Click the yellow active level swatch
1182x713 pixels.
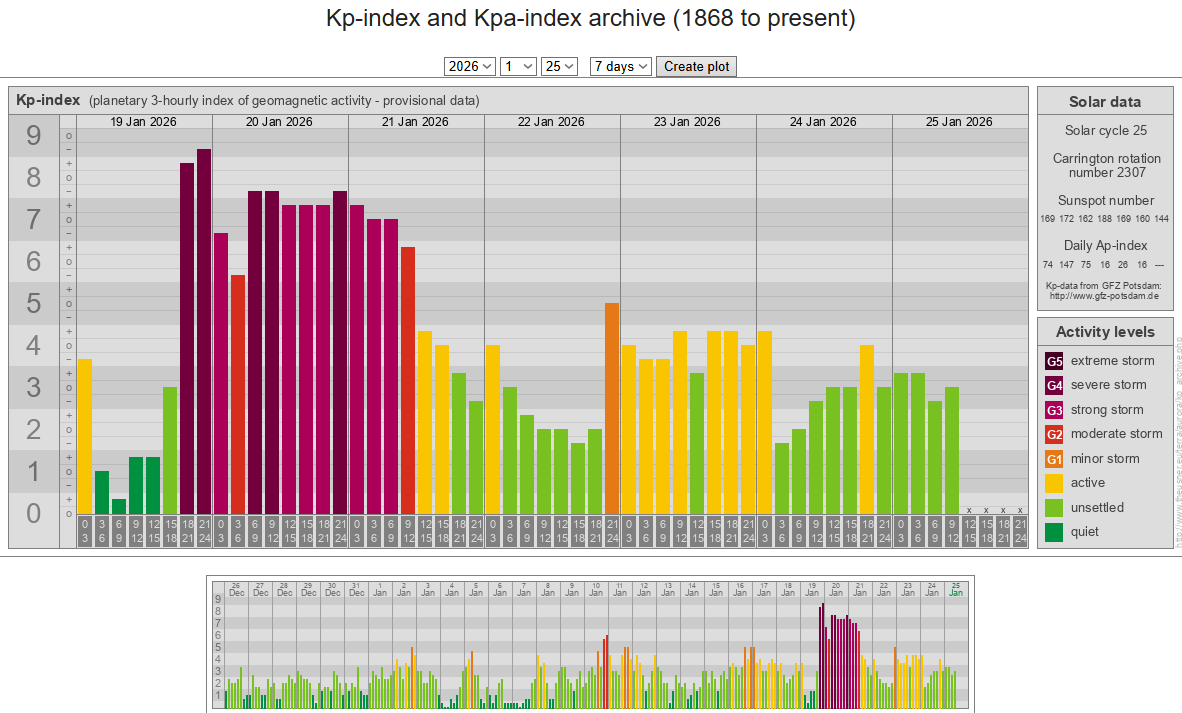pos(1054,483)
